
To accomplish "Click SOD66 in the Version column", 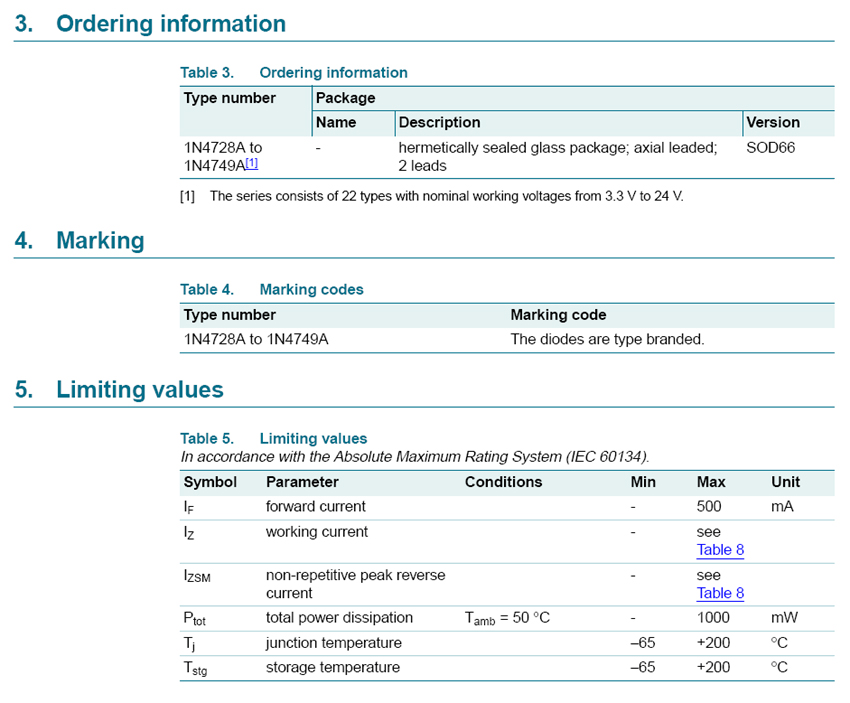I will click(772, 147).
